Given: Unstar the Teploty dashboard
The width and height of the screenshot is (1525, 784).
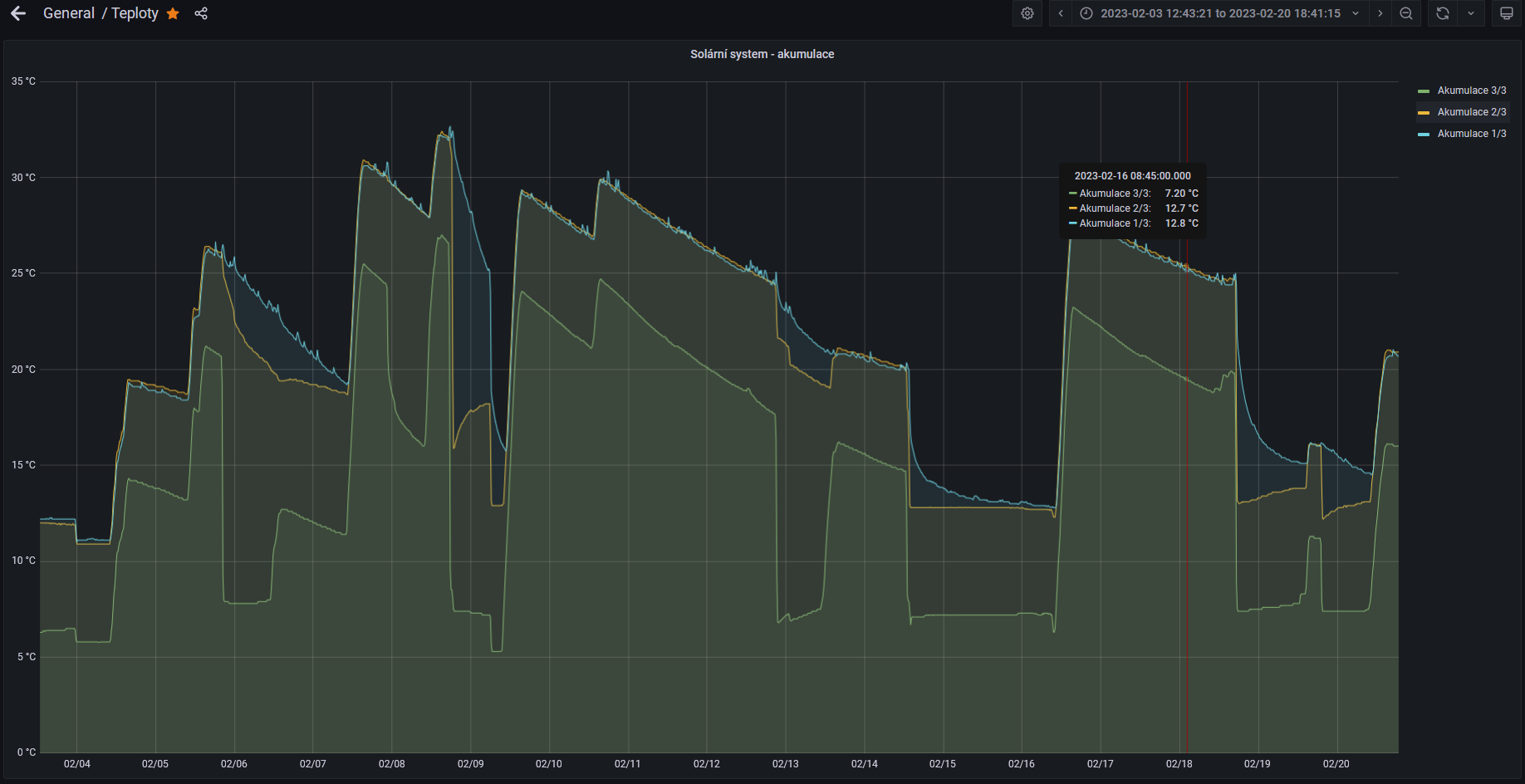Looking at the screenshot, I should (173, 13).
